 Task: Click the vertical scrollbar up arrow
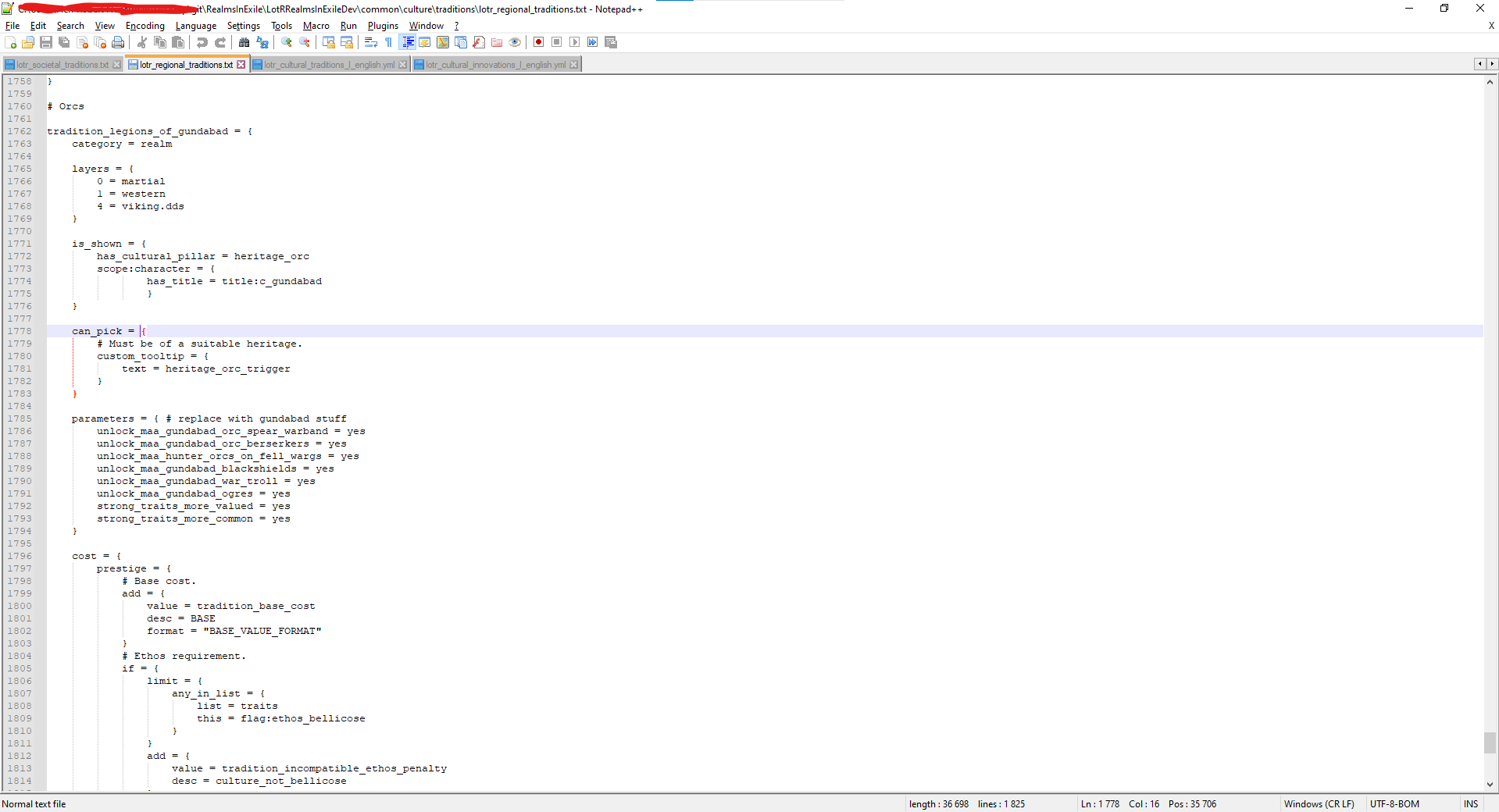click(x=1490, y=81)
